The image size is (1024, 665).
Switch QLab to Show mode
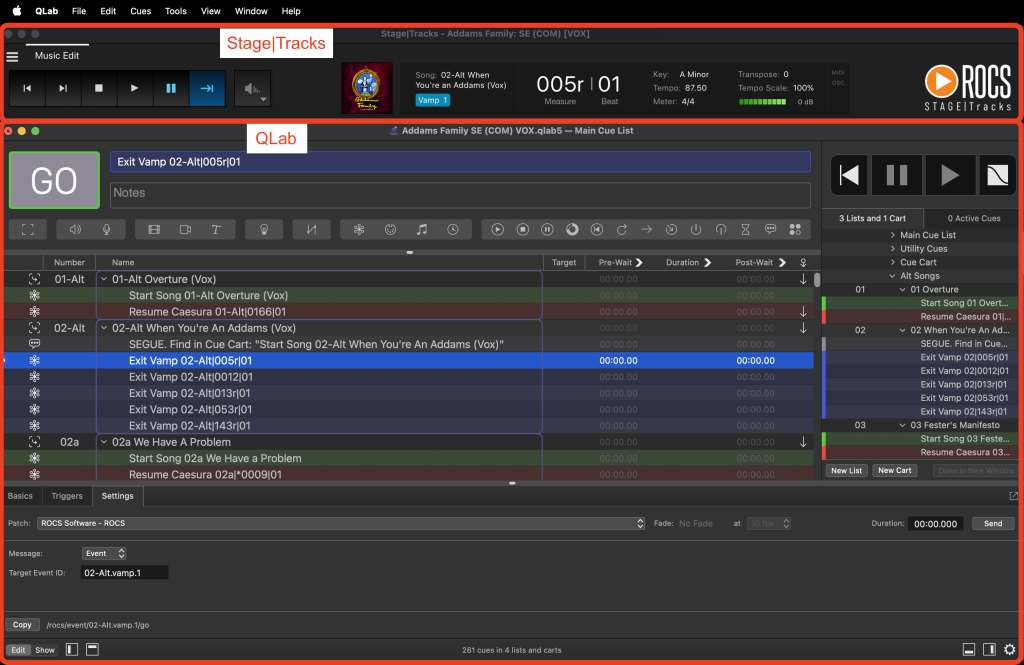pos(45,650)
